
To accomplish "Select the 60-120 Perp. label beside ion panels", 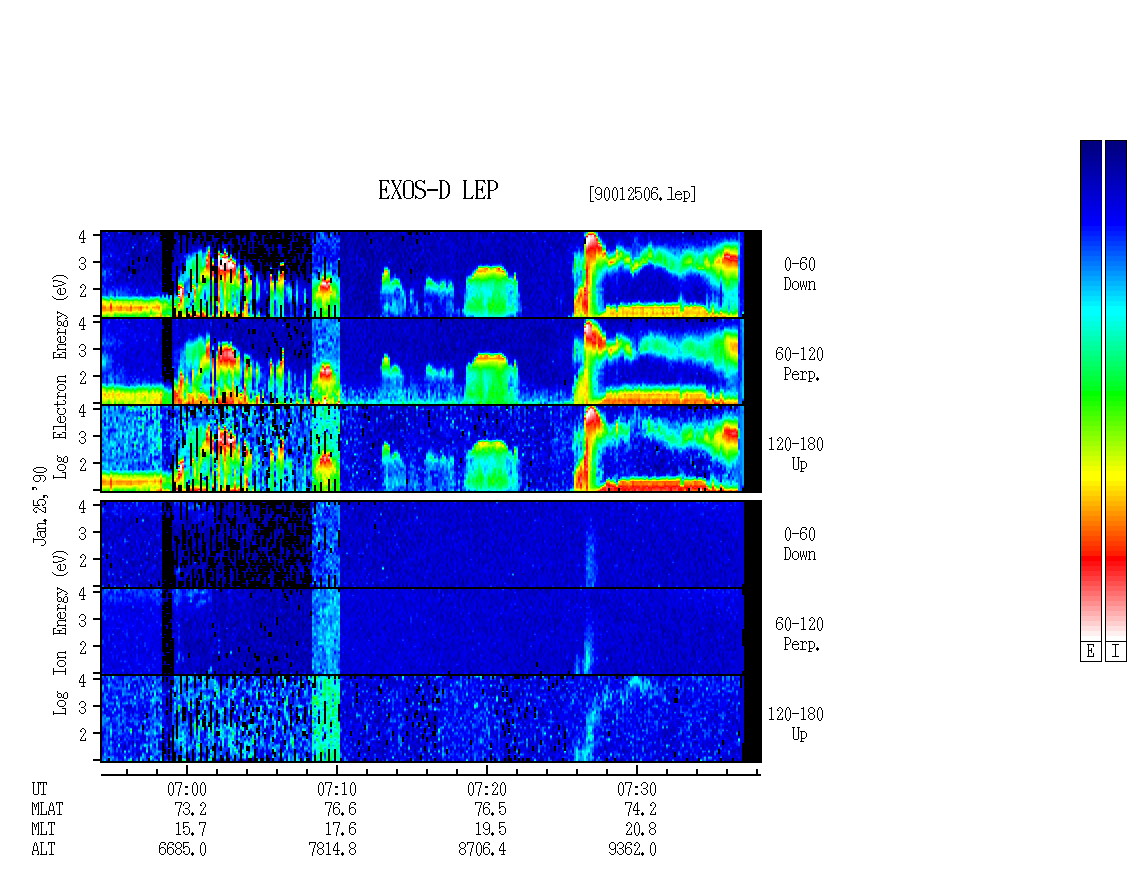I will click(x=799, y=634).
